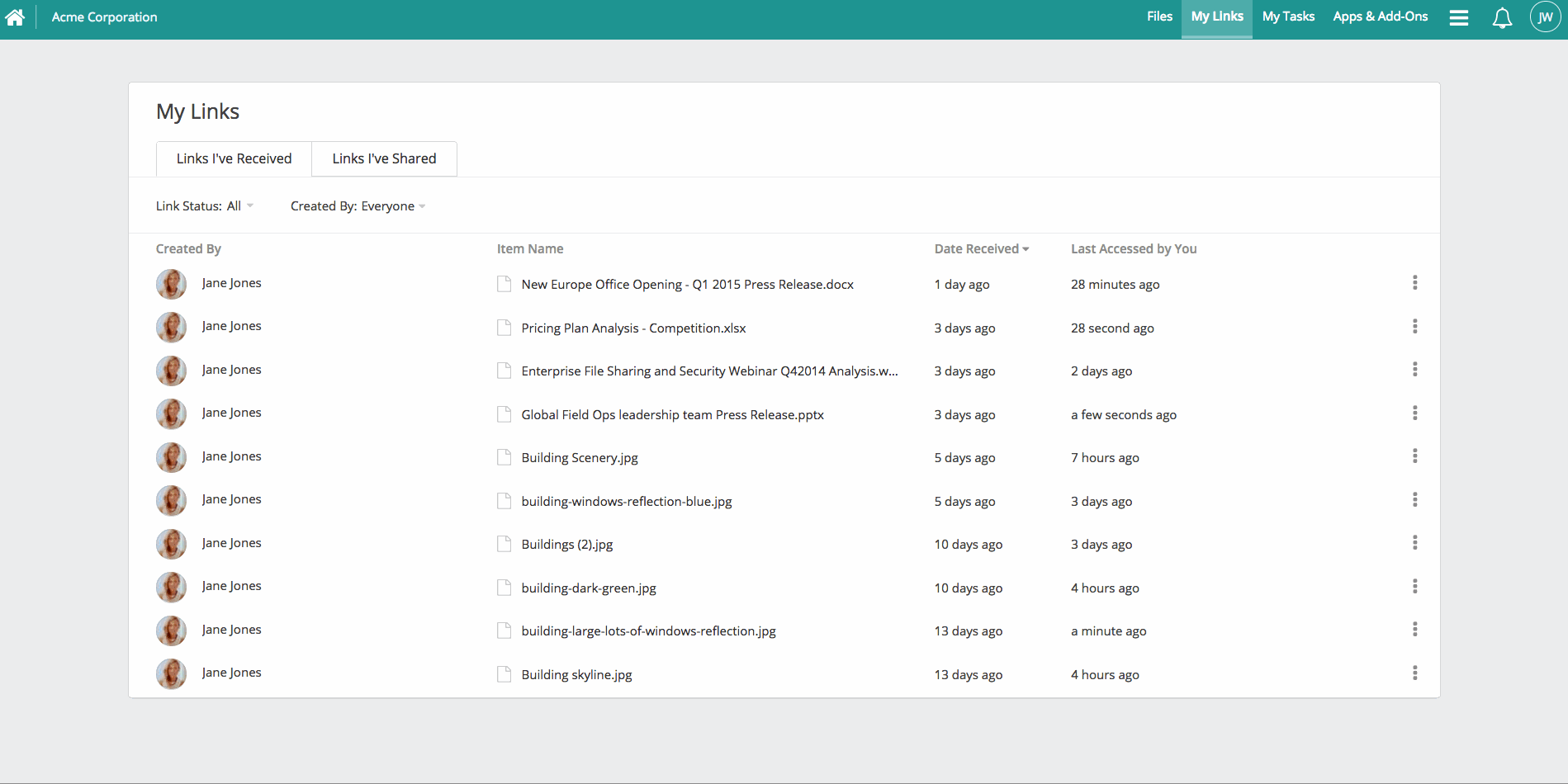Expand the Link Status filter dropdown

205,206
